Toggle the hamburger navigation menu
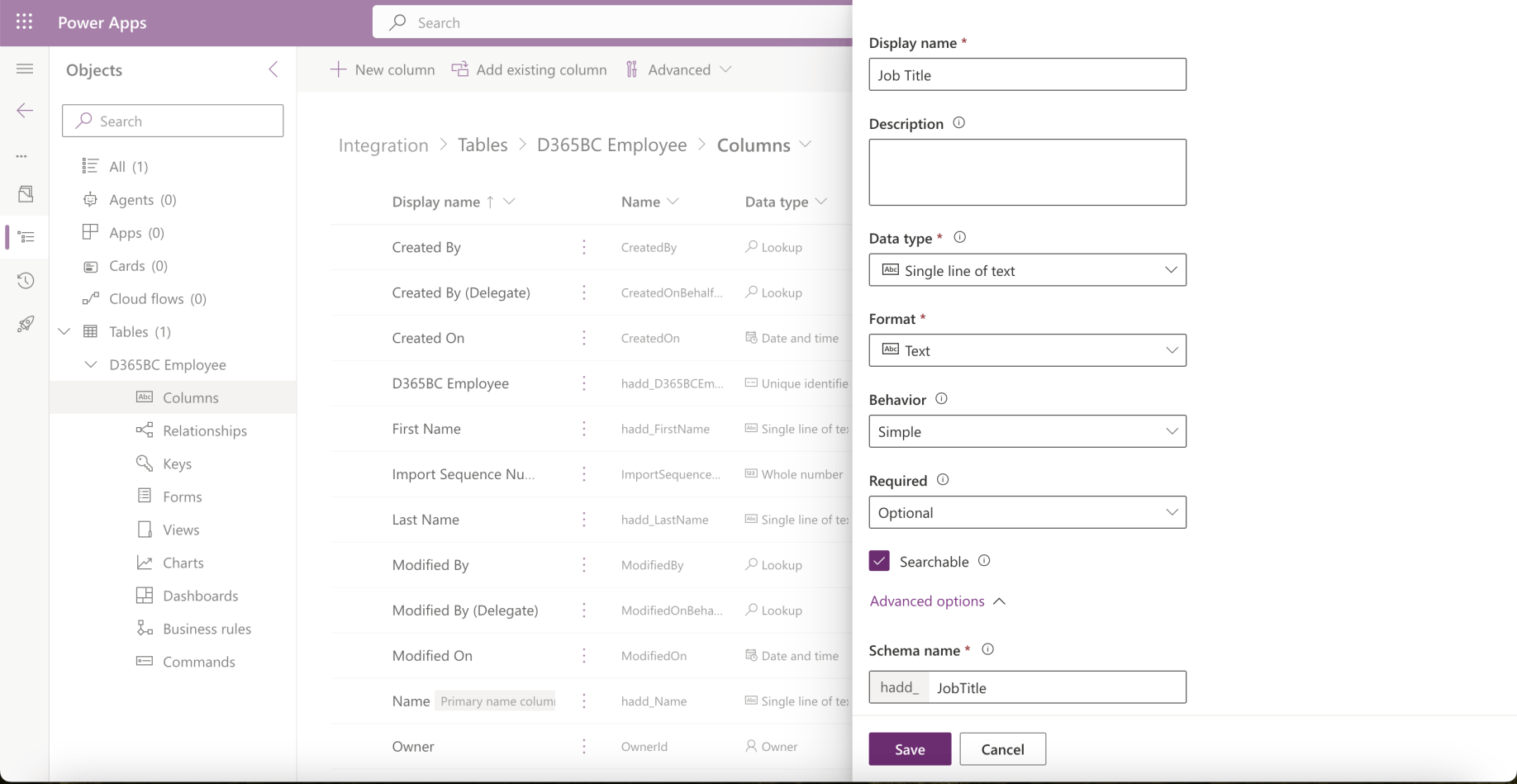The height and width of the screenshot is (784, 1517). pos(25,69)
